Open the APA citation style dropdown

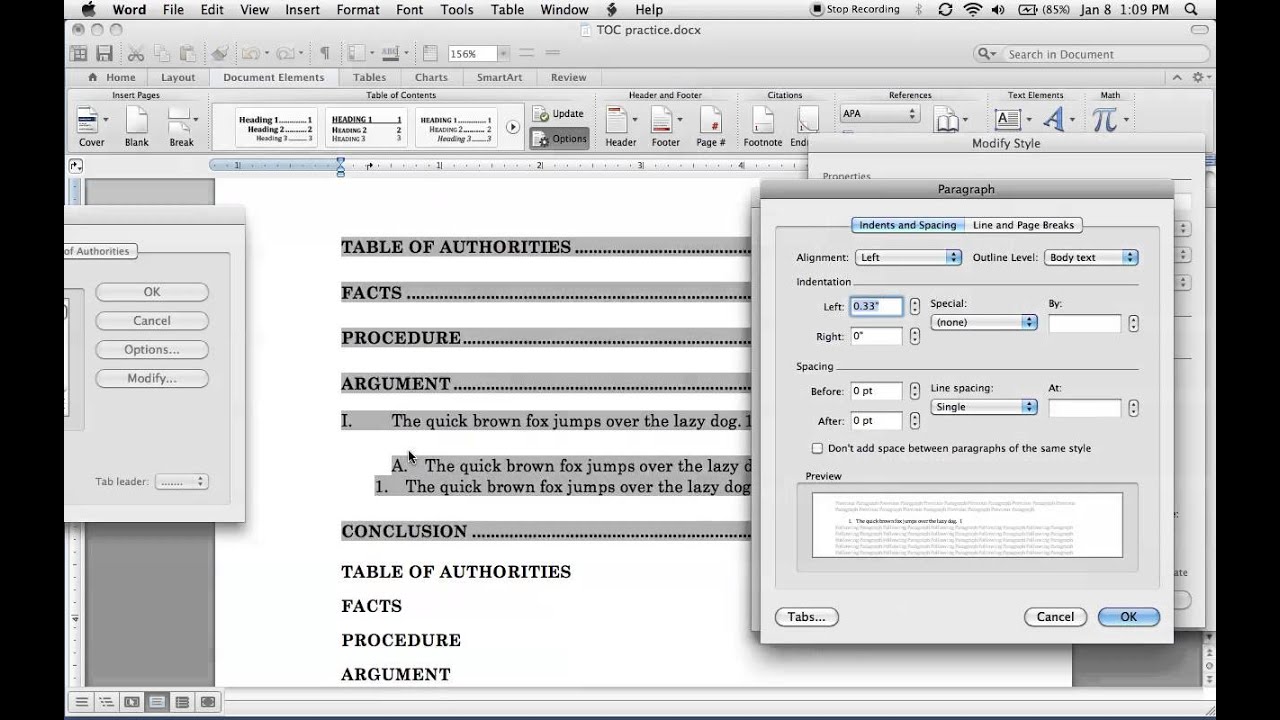pyautogui.click(x=880, y=114)
